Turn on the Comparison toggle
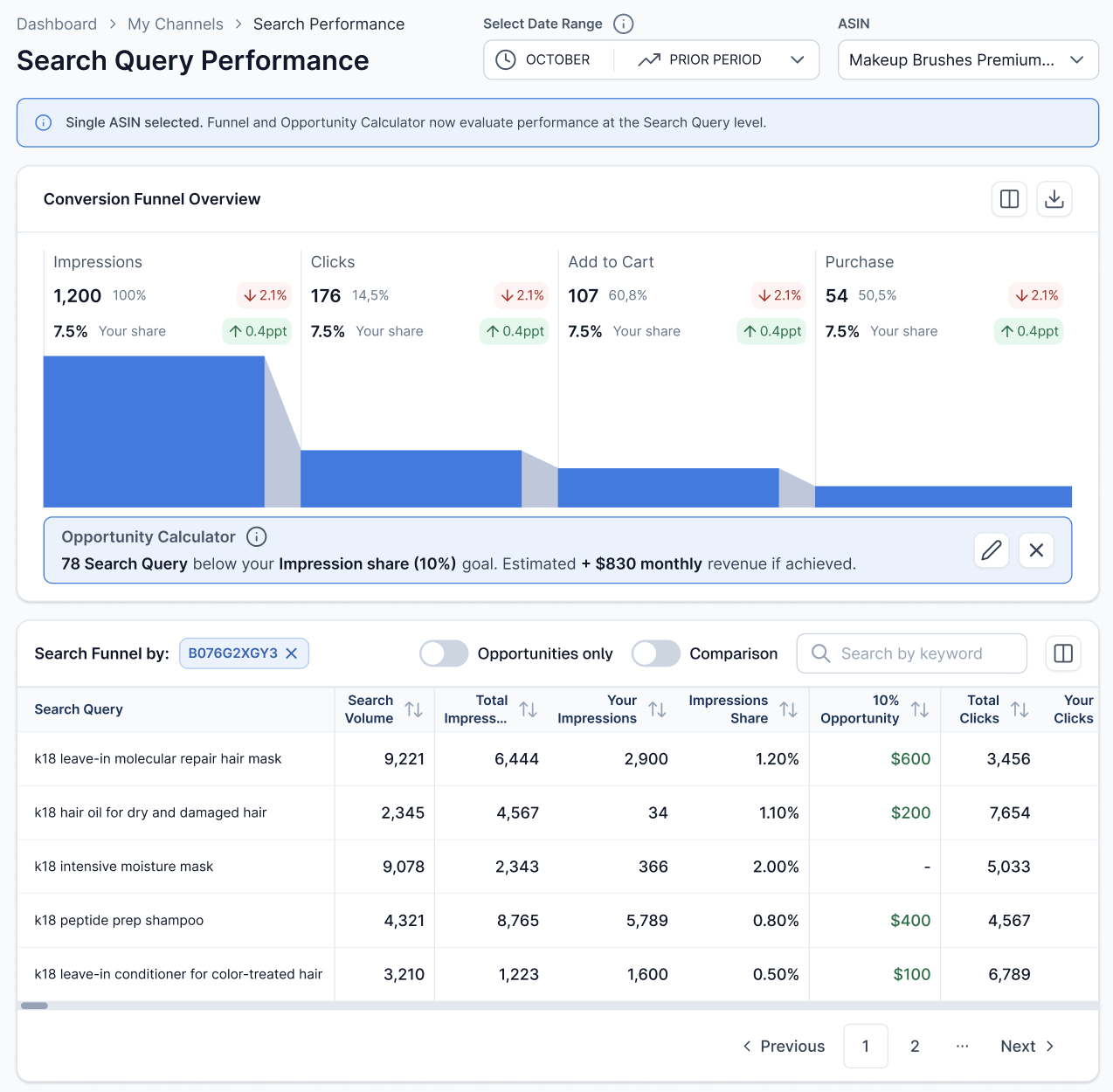Image resolution: width=1113 pixels, height=1092 pixels. click(655, 653)
